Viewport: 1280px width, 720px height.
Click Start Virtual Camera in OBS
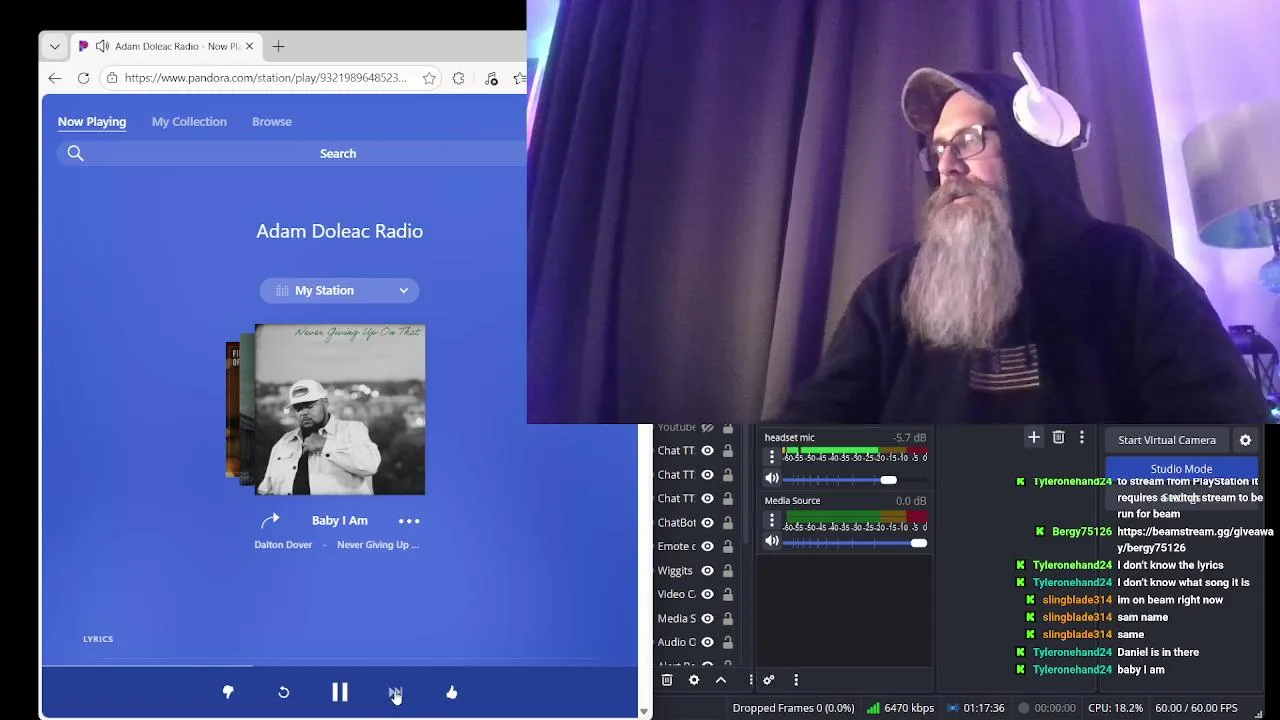[1167, 440]
